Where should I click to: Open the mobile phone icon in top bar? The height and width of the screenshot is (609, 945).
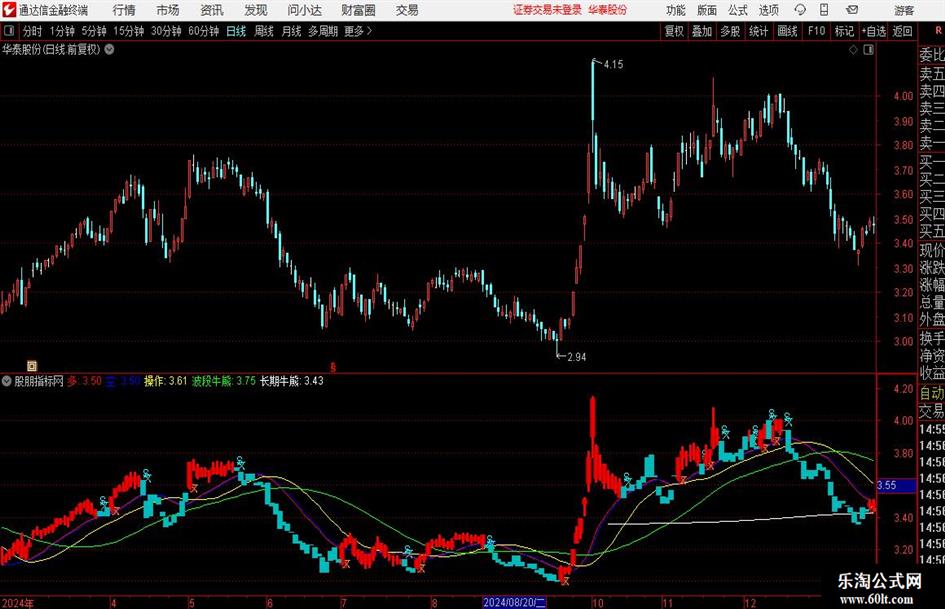pos(824,10)
